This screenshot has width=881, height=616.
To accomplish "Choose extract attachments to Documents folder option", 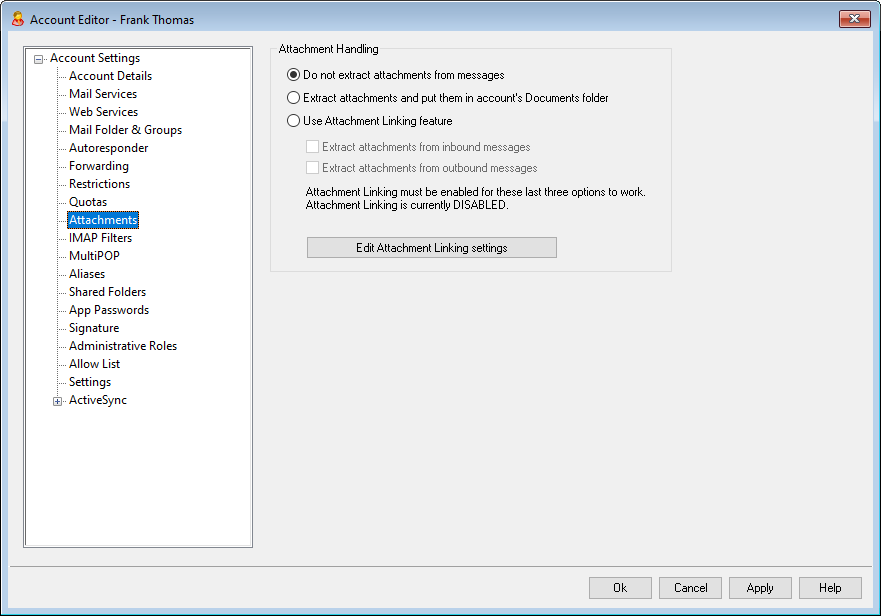I will tap(293, 98).
